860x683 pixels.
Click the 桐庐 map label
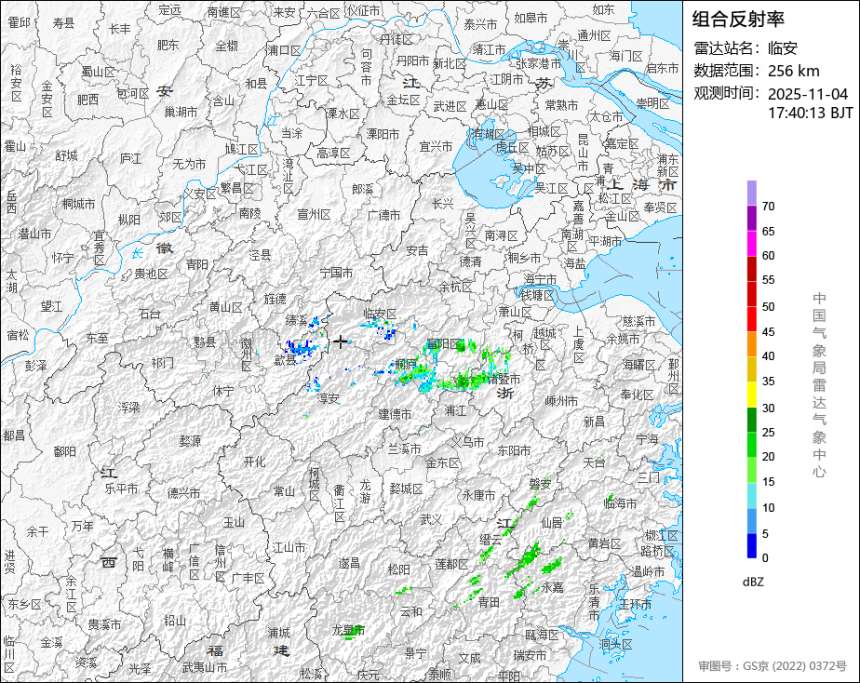[x=406, y=363]
